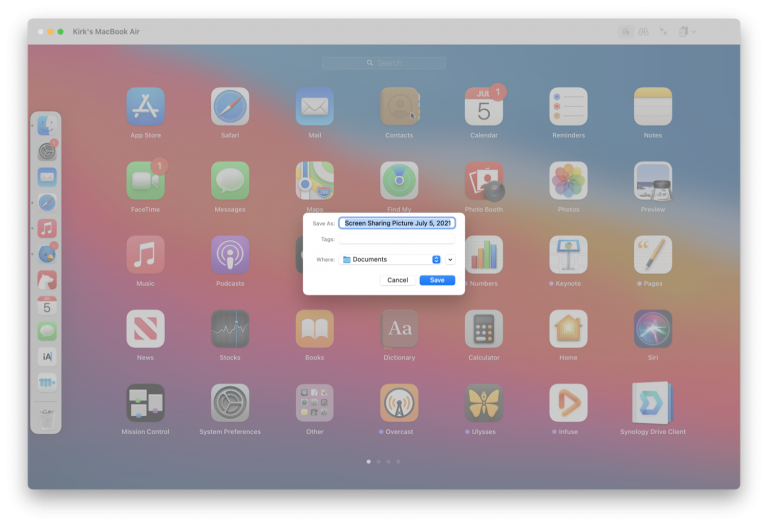Open Messages app in Launchpad
Viewport: 768px width, 526px height.
(x=230, y=181)
